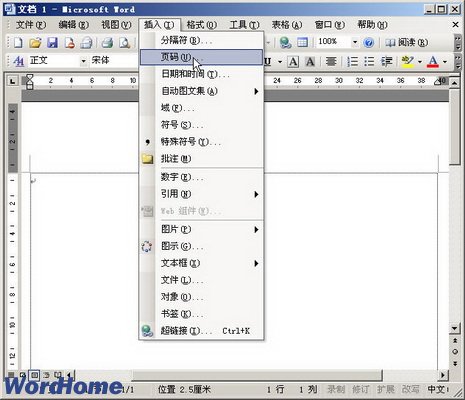
Task: Expand the 引用(N) submenu
Action: pos(201,194)
